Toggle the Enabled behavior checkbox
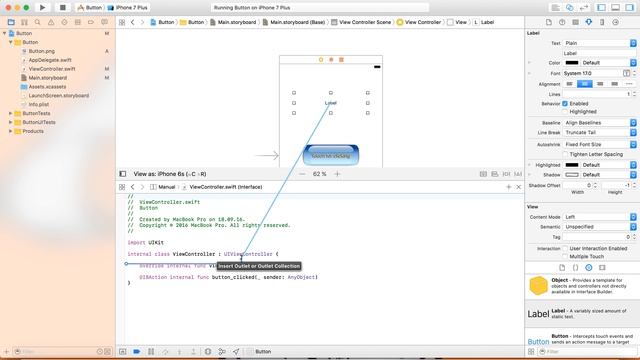 coord(565,104)
